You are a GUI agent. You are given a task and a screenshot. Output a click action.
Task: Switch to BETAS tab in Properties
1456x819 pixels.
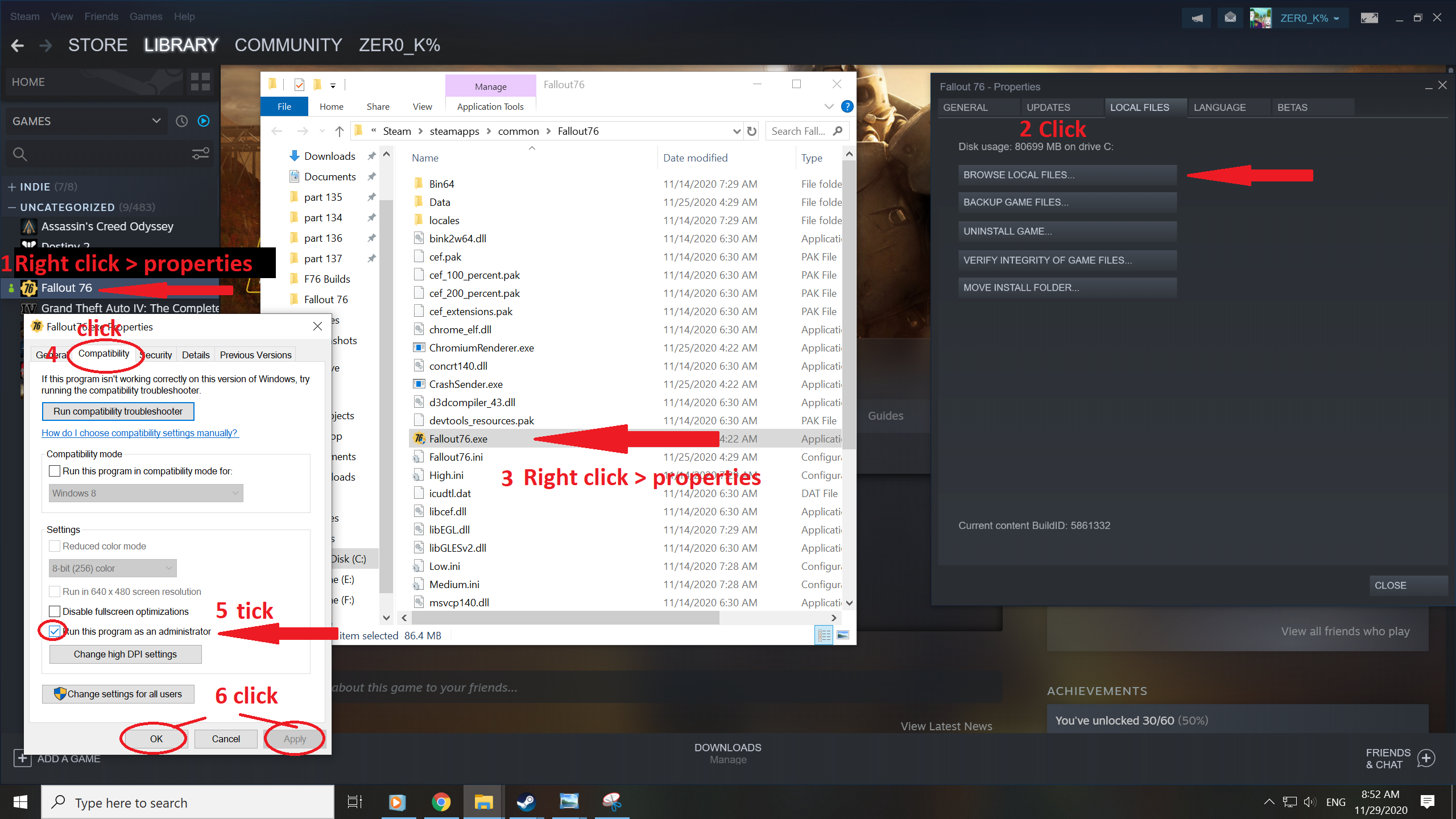coord(1292,107)
